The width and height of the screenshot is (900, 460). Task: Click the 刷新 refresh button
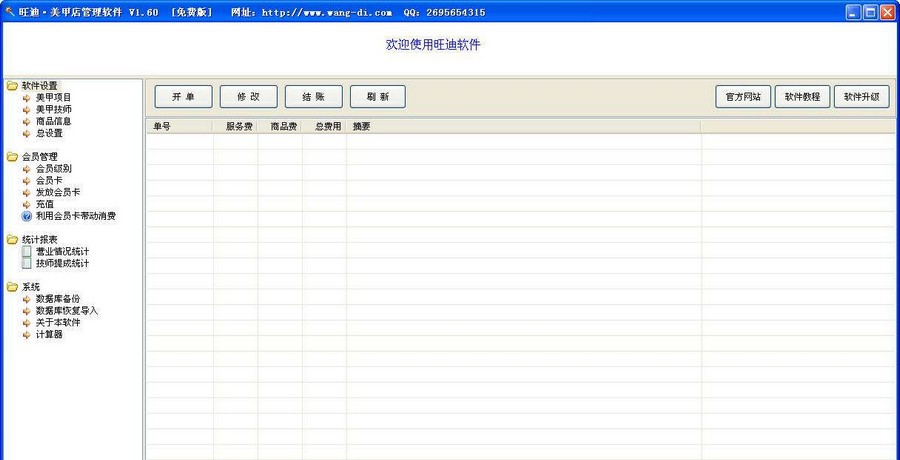pos(378,97)
